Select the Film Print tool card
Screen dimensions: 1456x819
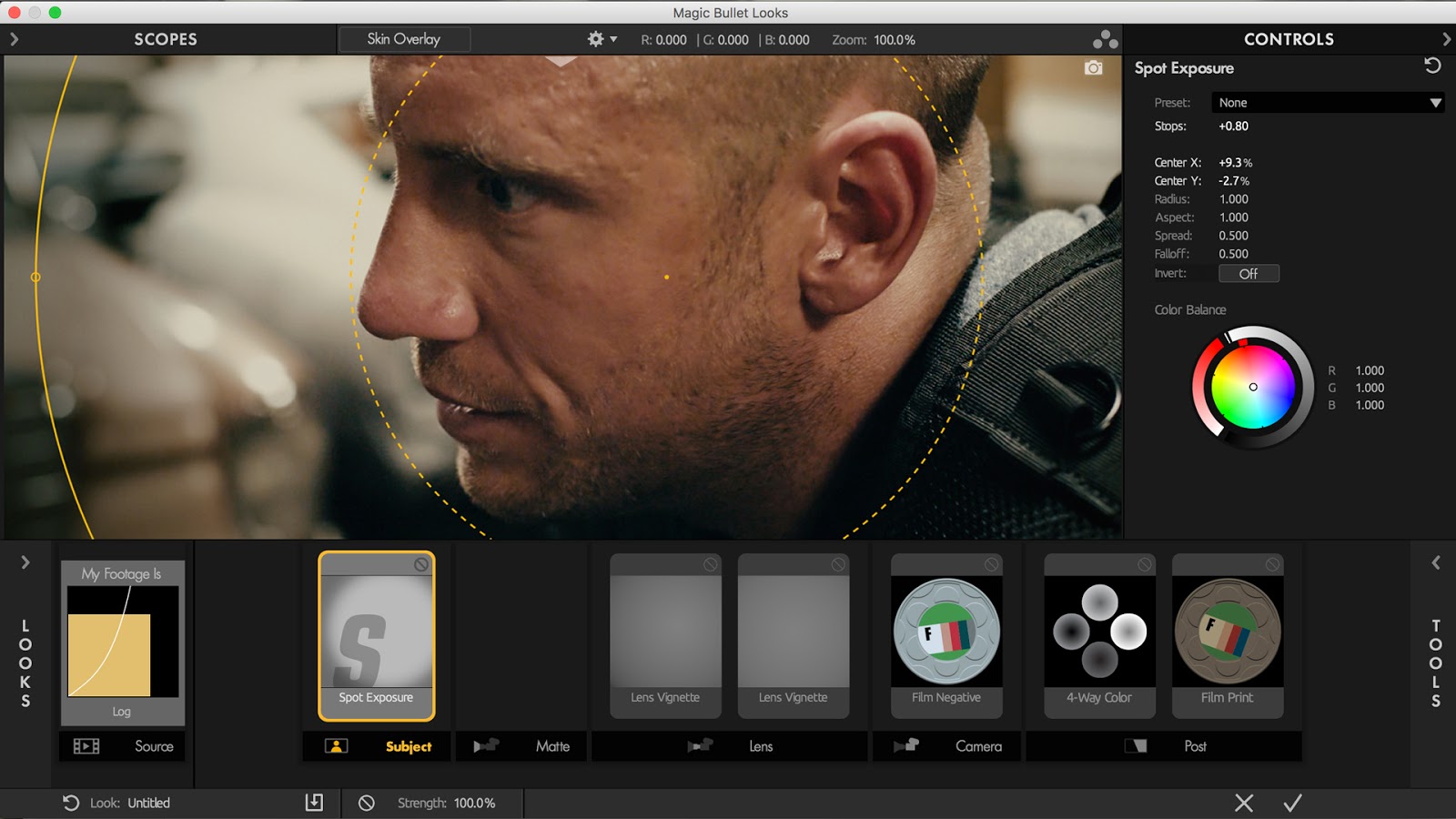pos(1228,636)
